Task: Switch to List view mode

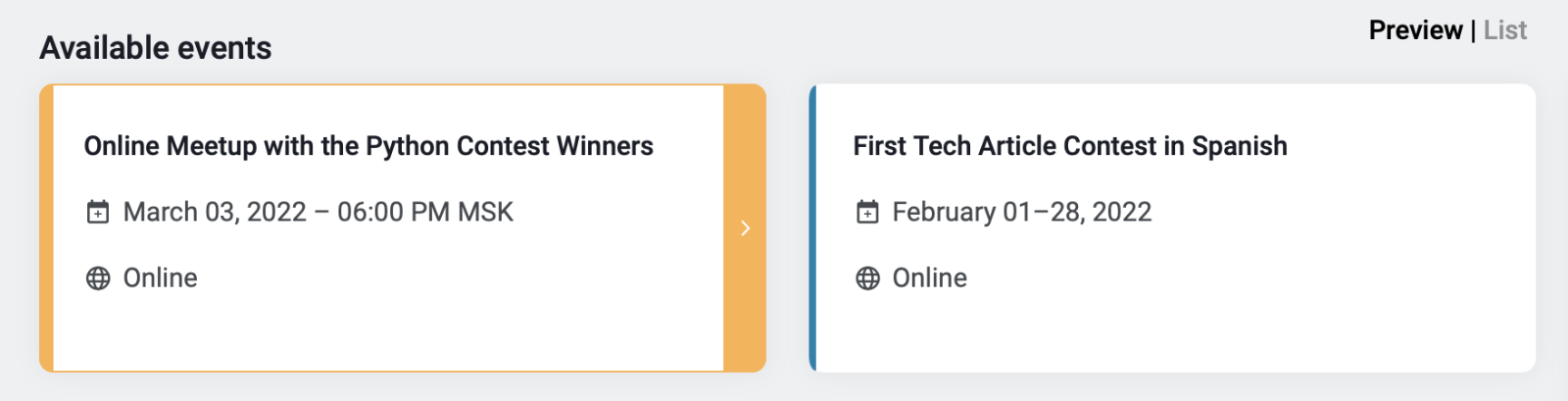Action: [1505, 30]
